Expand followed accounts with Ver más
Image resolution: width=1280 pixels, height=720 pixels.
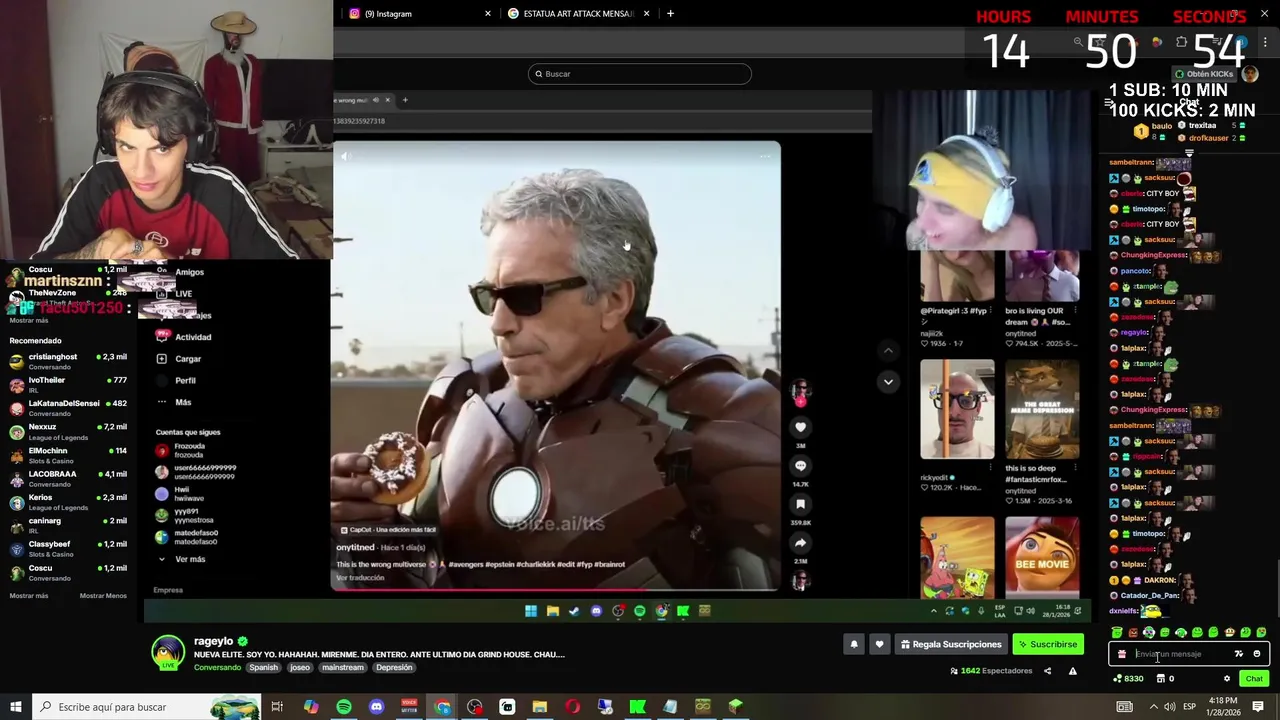coord(181,559)
